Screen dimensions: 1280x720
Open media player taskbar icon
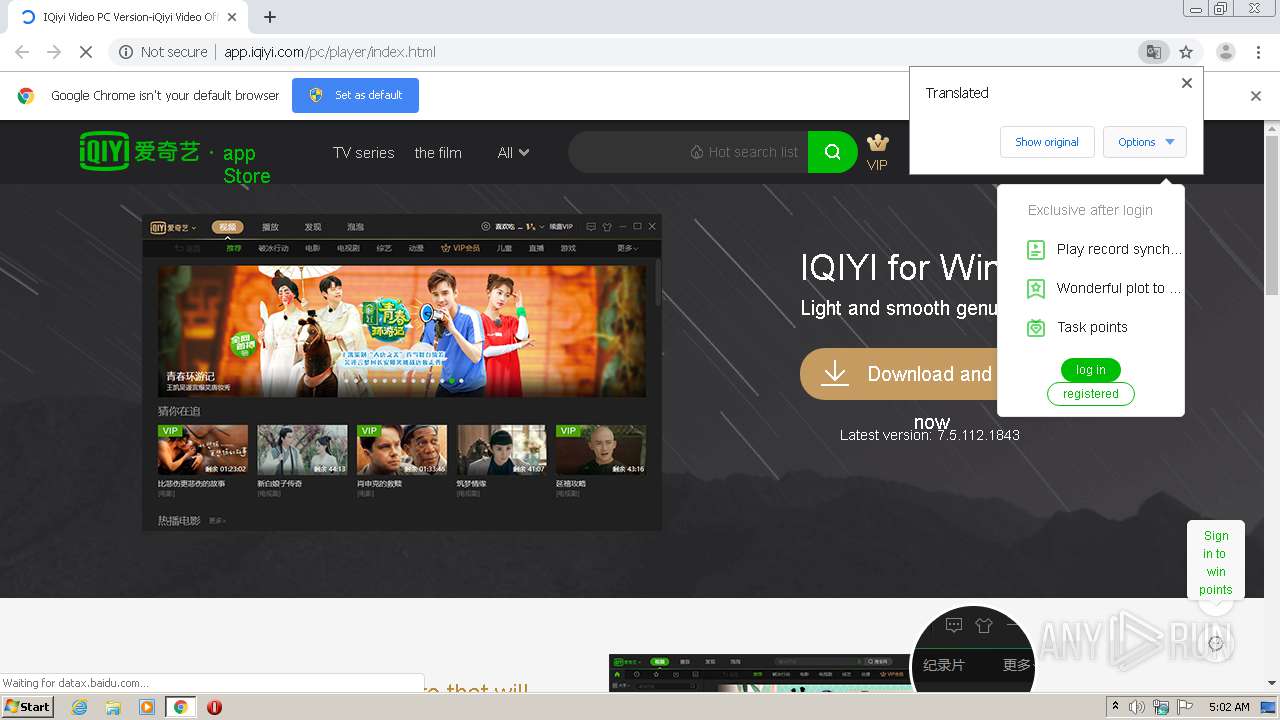(x=147, y=707)
